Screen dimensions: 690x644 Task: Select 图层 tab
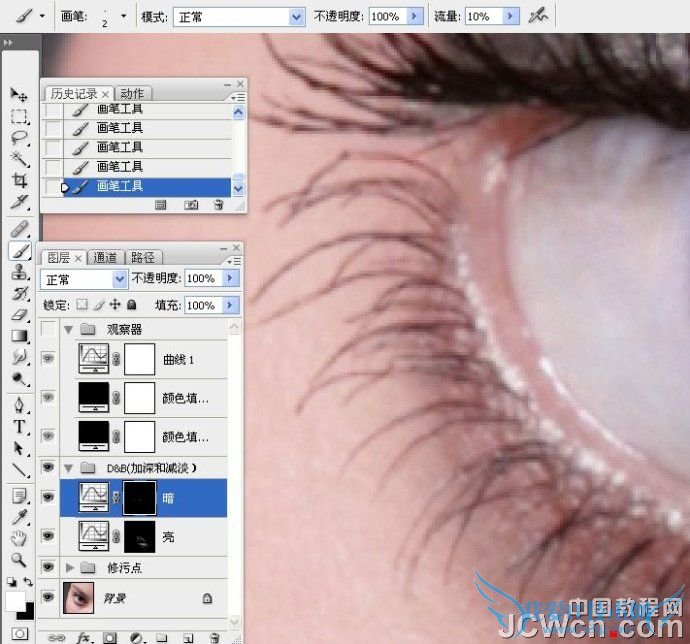(59, 258)
